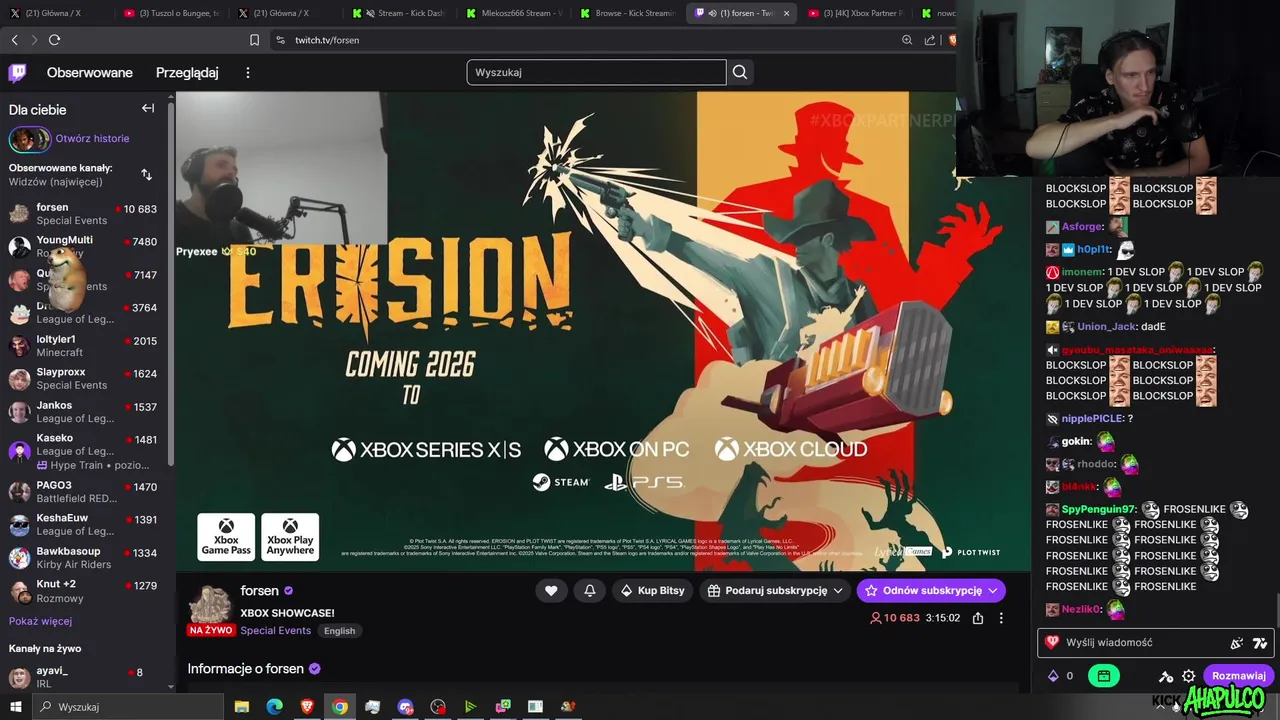1280x720 pixels.
Task: Click the share icon in browser toolbar
Action: click(x=930, y=40)
